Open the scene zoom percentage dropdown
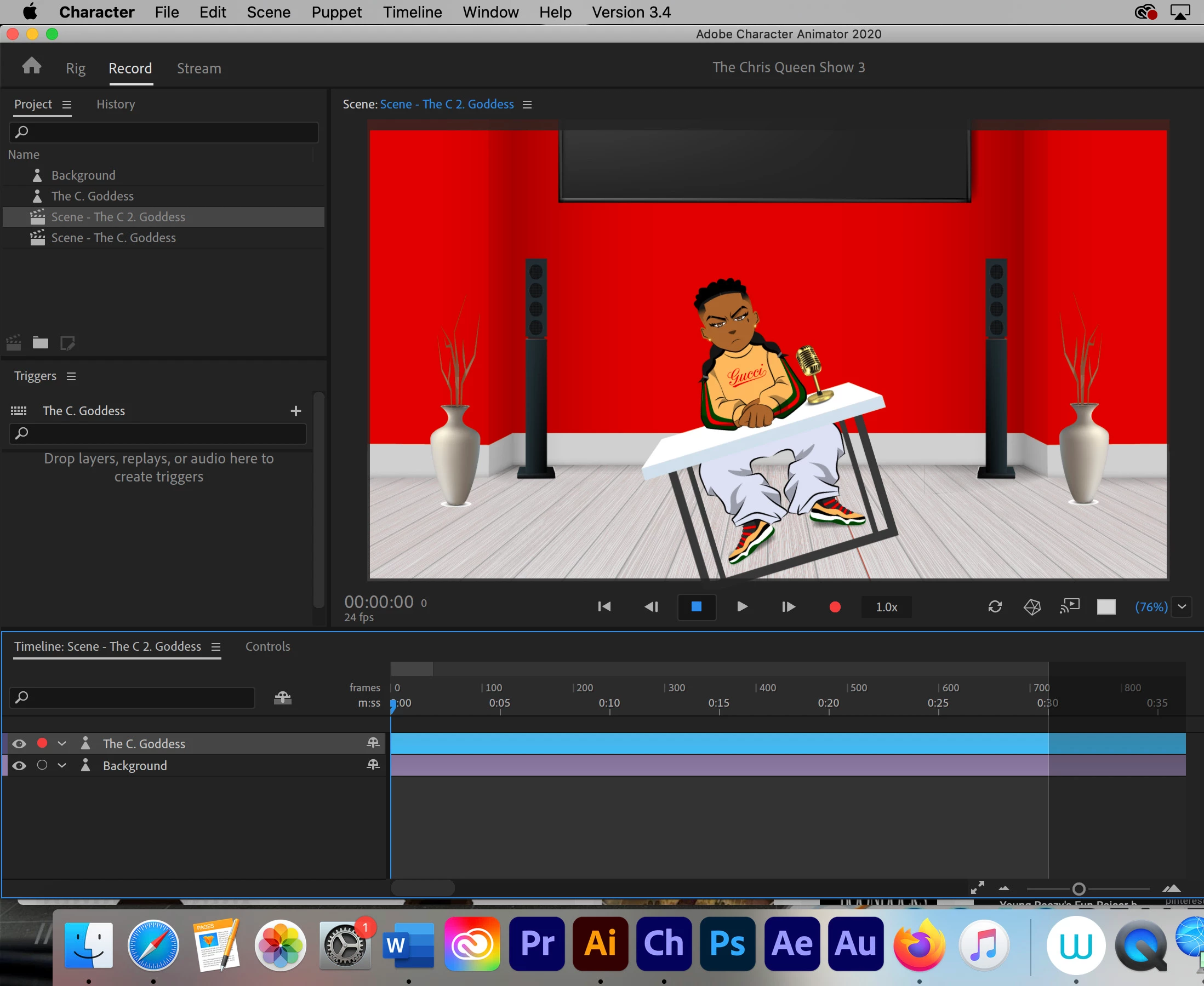1204x986 pixels. pyautogui.click(x=1182, y=606)
